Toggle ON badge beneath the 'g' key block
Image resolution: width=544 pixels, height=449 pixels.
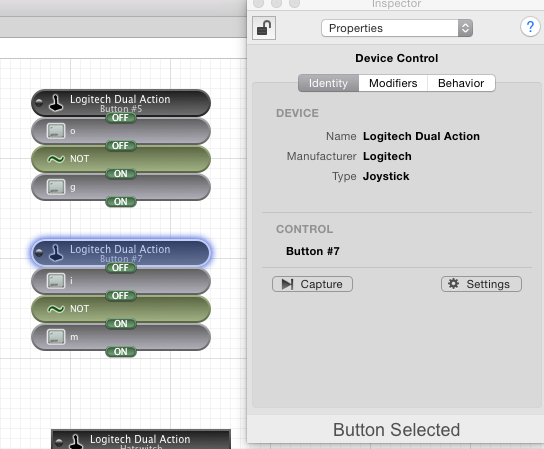pos(120,202)
